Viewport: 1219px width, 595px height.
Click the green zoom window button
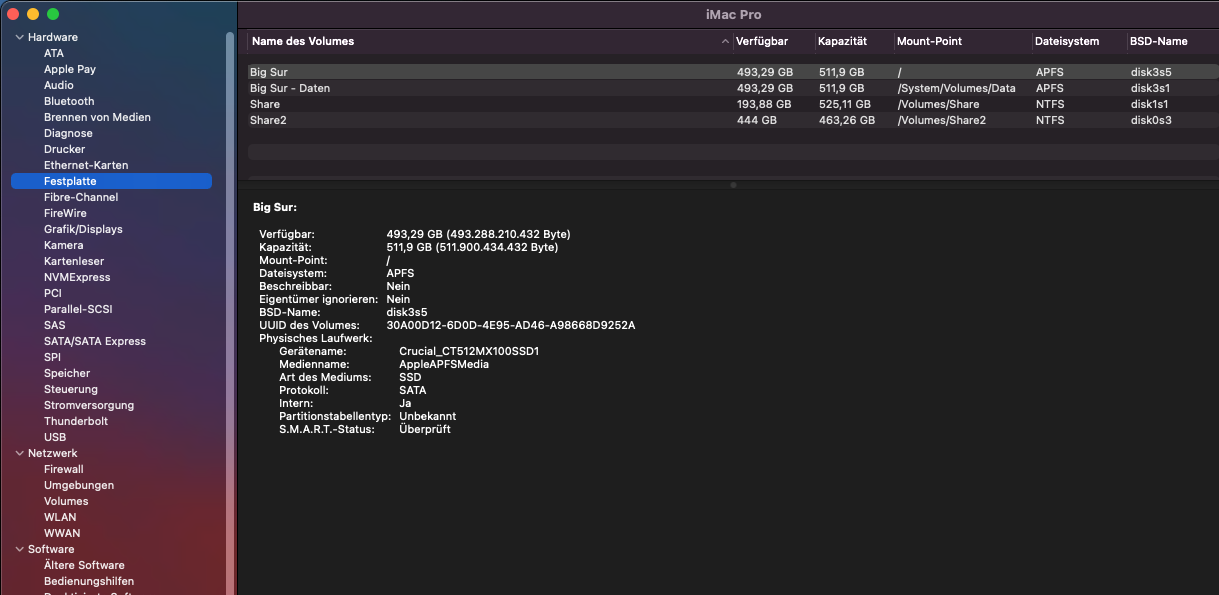tap(53, 14)
